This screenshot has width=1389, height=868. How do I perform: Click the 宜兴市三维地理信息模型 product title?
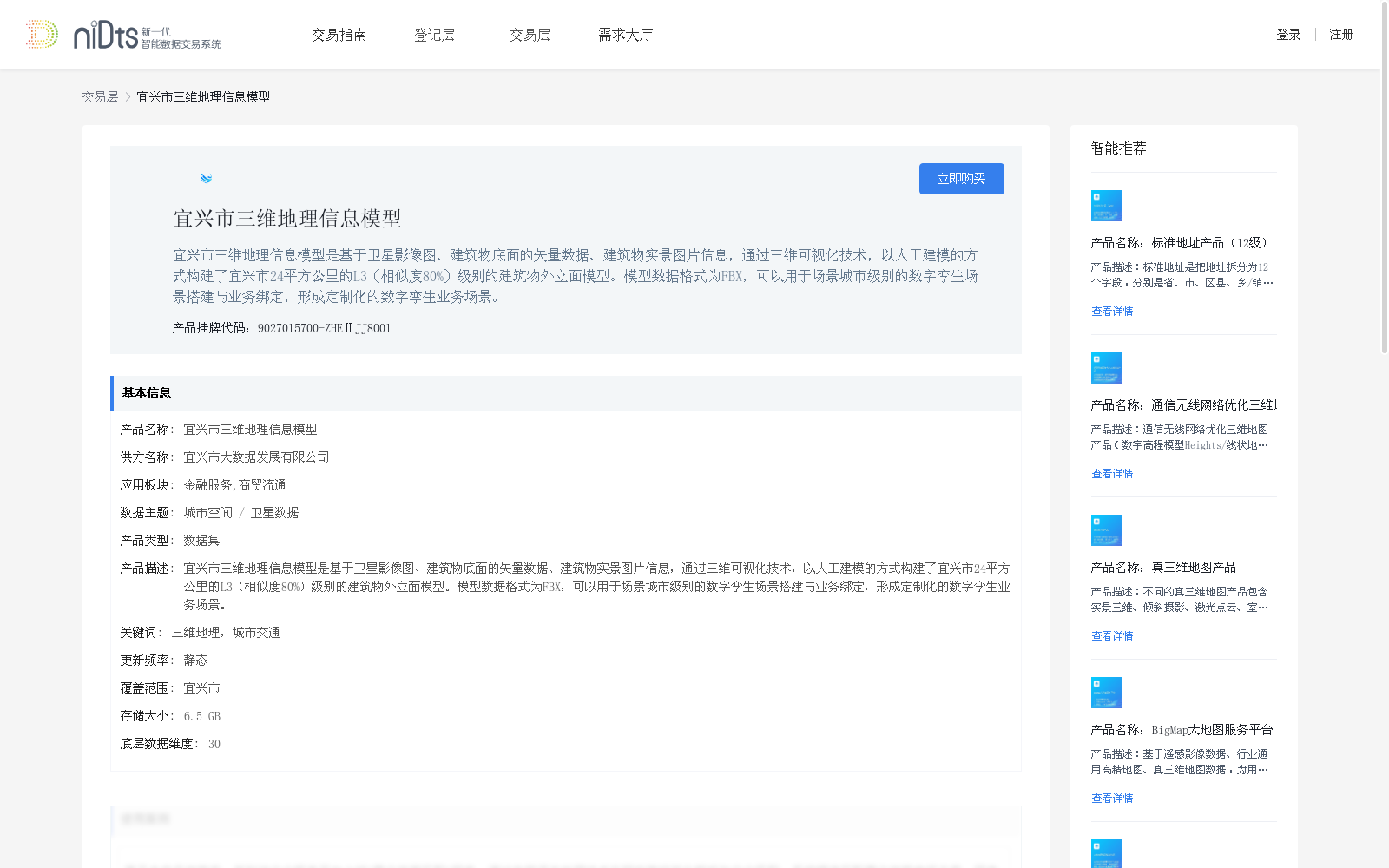click(x=287, y=219)
